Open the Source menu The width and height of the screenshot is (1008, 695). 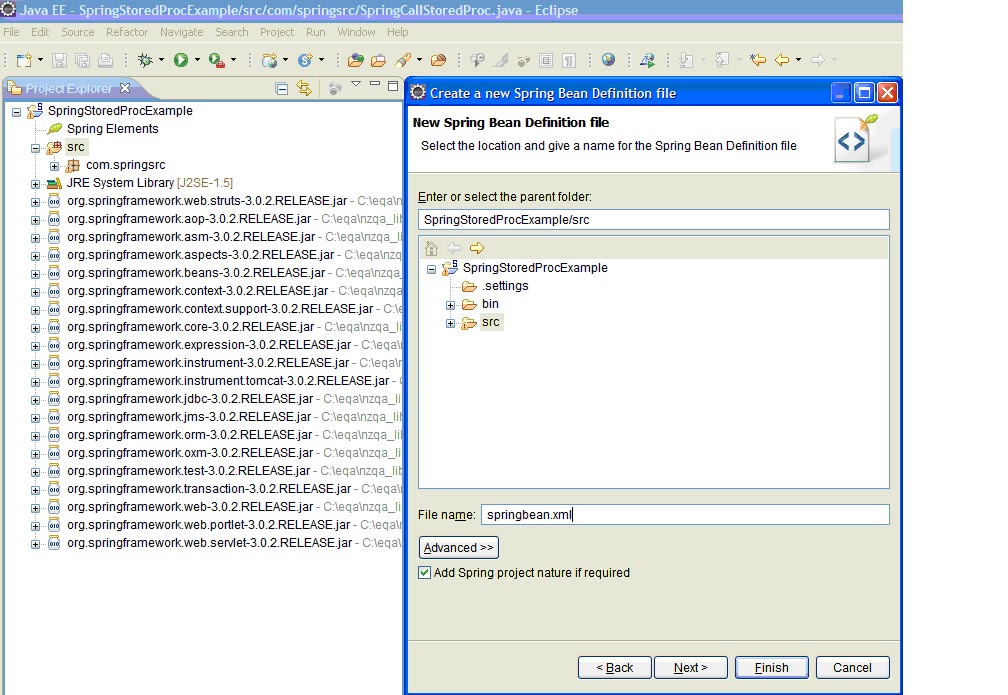point(78,32)
